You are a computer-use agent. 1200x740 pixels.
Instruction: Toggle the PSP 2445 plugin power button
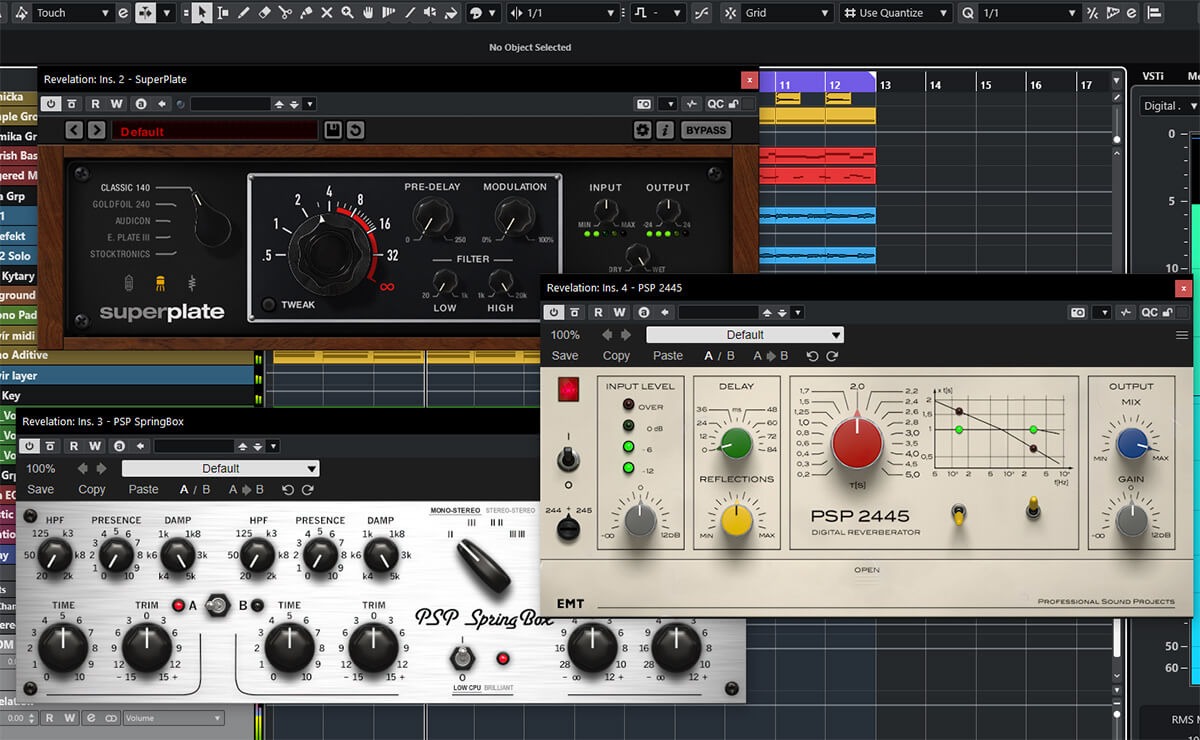(x=556, y=312)
